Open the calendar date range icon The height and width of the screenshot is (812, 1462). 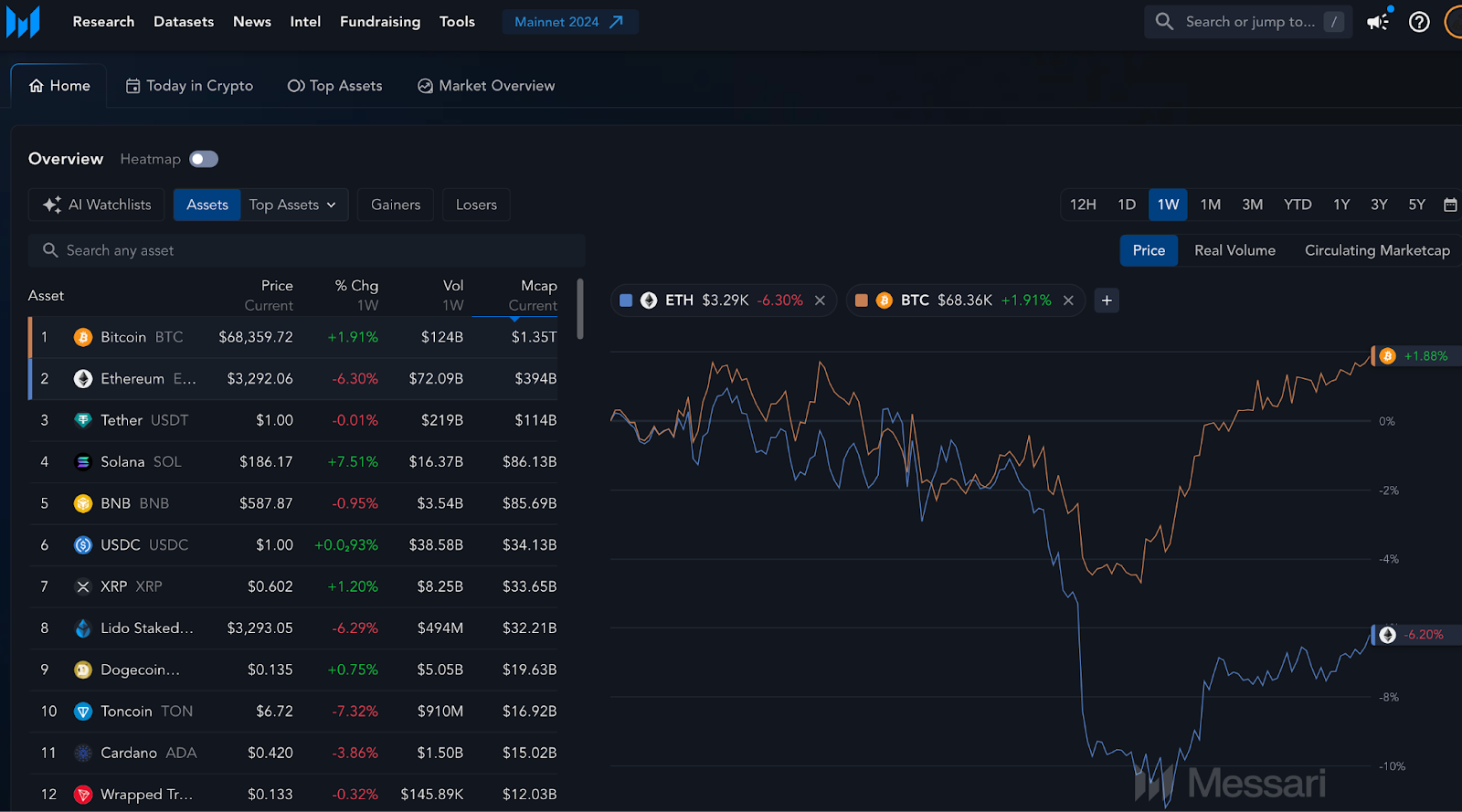tap(1450, 205)
